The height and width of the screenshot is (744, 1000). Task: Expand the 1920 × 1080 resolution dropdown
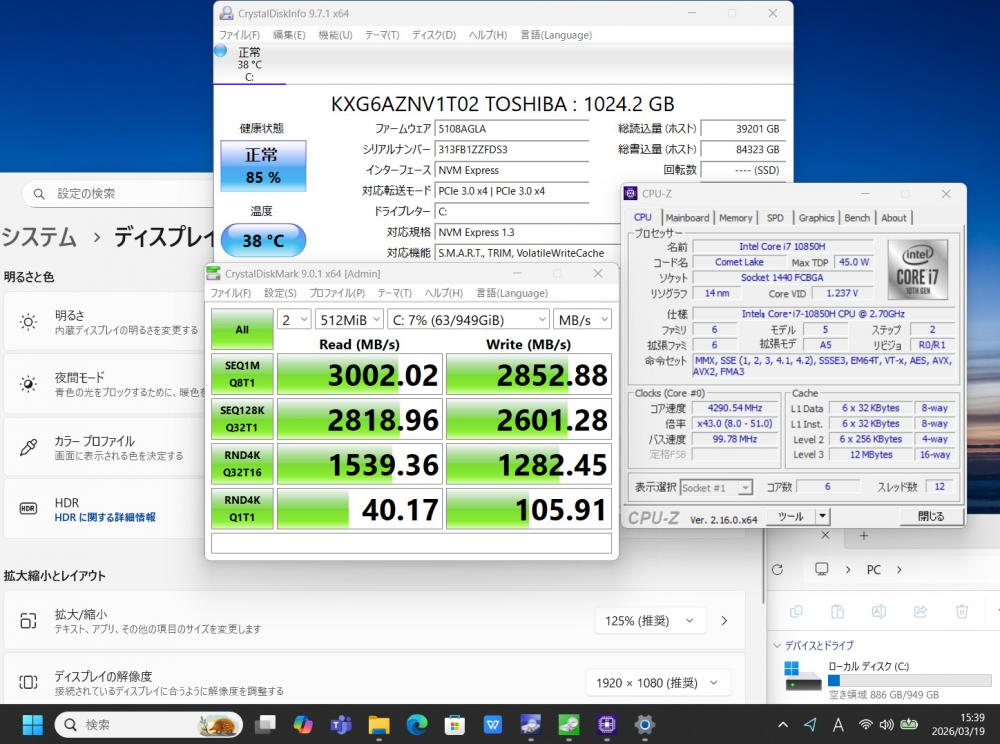point(656,683)
